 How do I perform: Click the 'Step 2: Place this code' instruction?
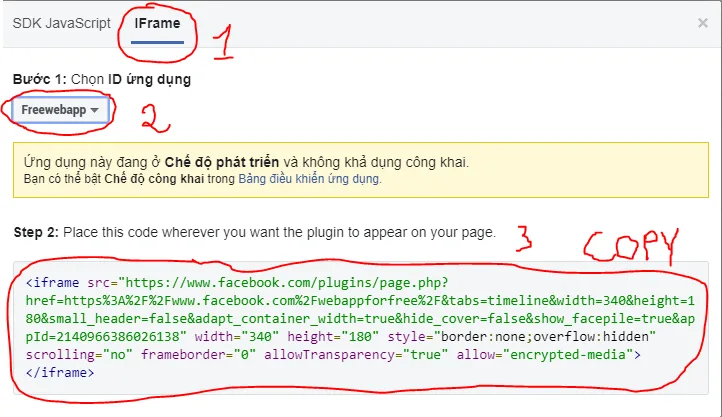point(255,232)
